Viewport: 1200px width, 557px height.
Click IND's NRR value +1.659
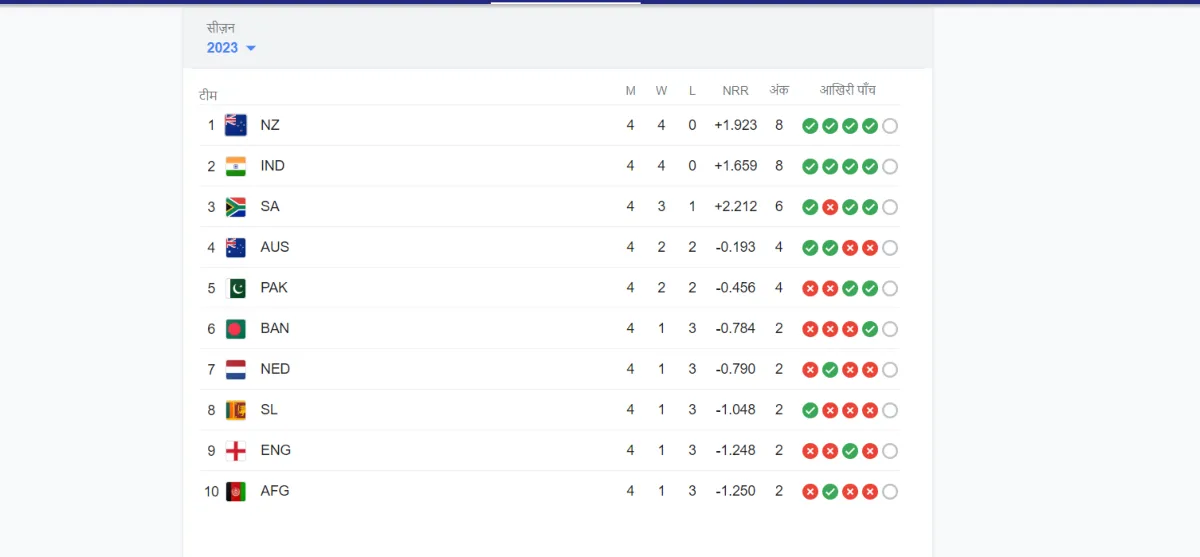[x=736, y=166]
